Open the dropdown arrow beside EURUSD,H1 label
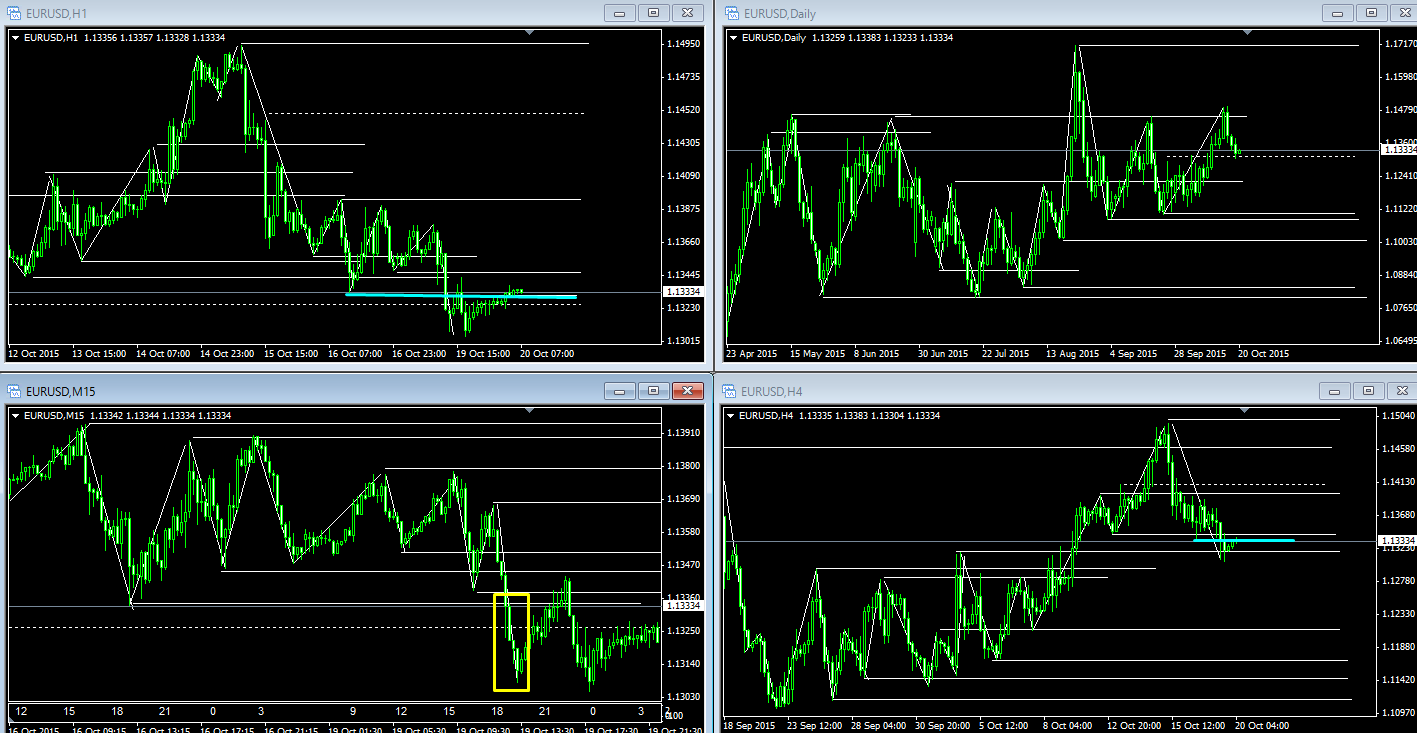This screenshot has width=1417, height=733. (16, 38)
